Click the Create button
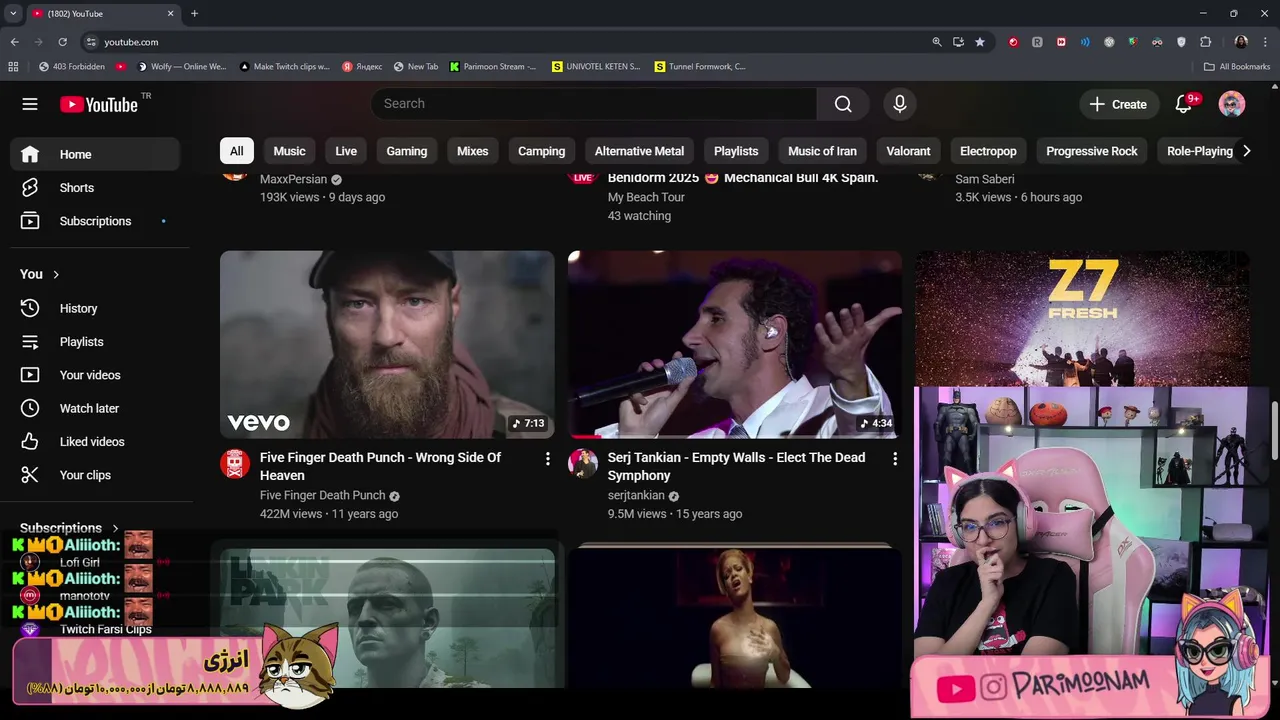This screenshot has width=1280, height=720. click(1118, 104)
